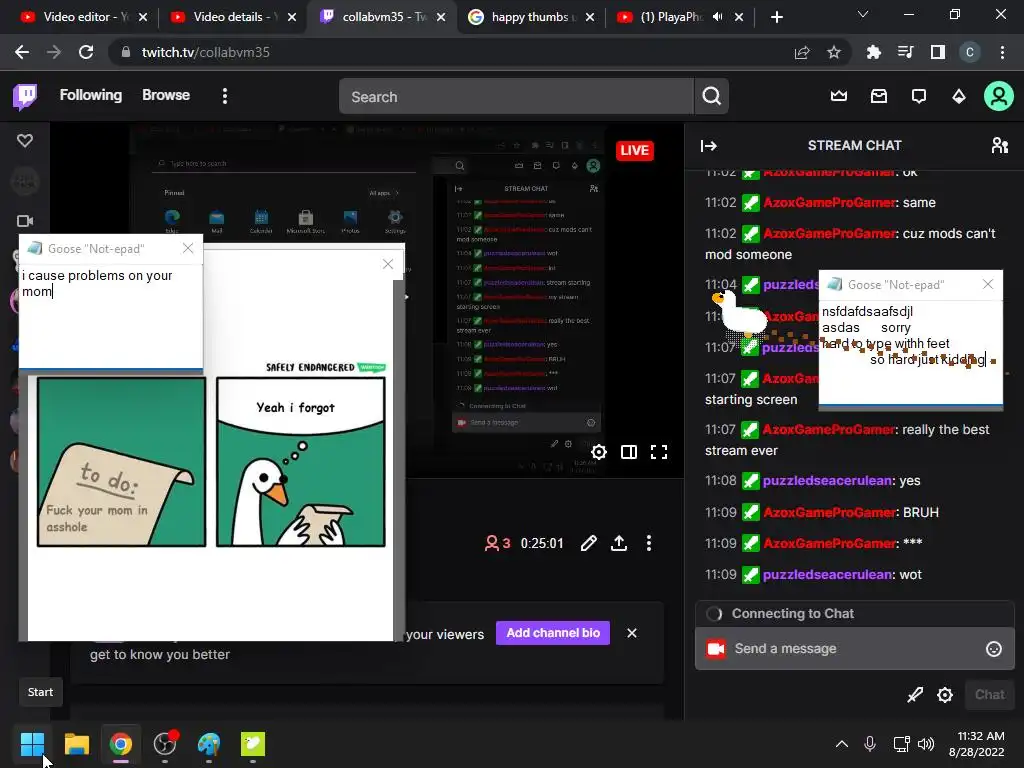Dismiss the channel bio prompt
Image resolution: width=1024 pixels, height=768 pixels.
[632, 633]
